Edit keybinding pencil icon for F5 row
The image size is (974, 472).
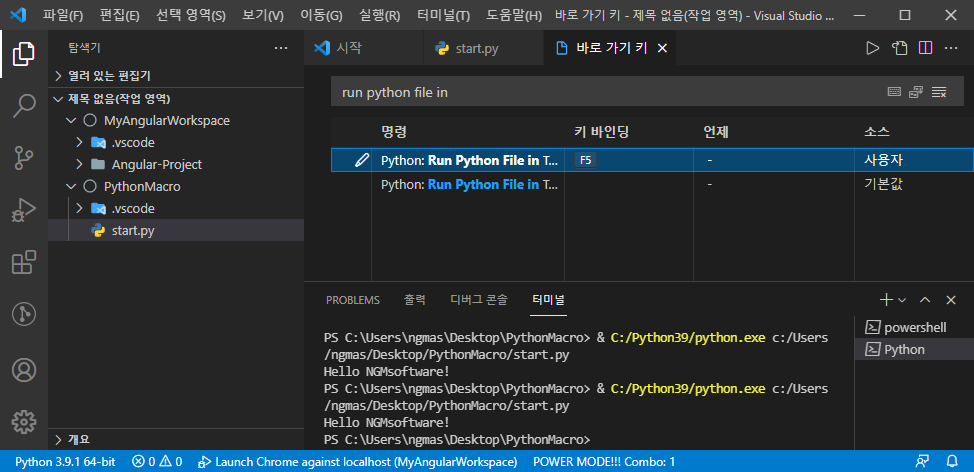coord(361,160)
